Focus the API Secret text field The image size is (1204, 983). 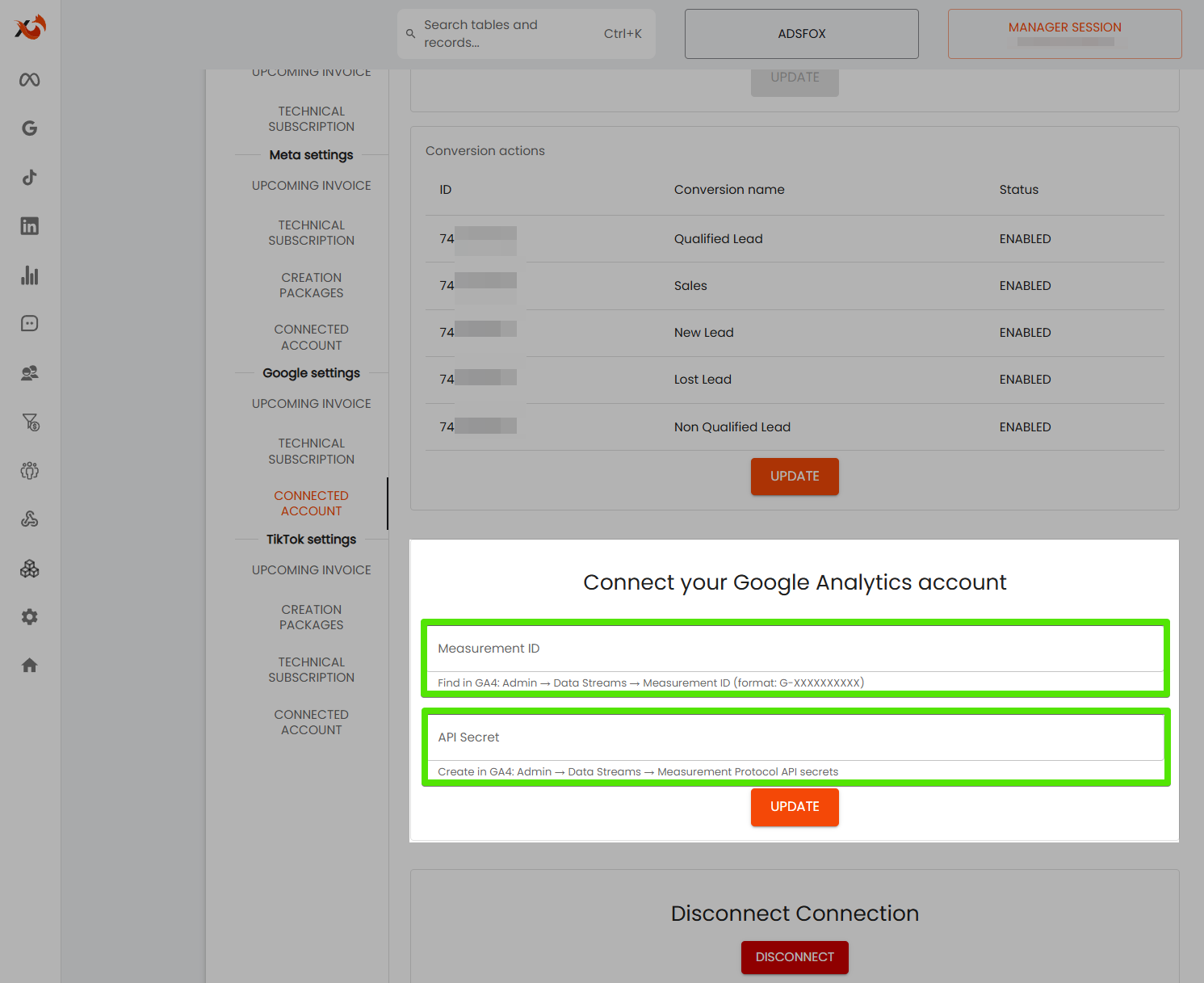tap(795, 737)
